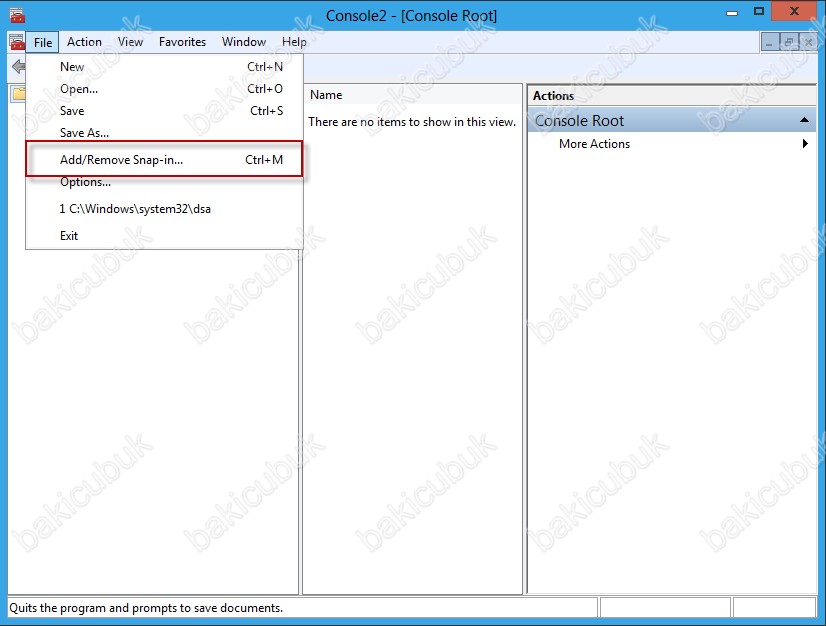Select Add/Remove Snap-in... menu entry
Viewport: 826px width, 626px height.
164,159
